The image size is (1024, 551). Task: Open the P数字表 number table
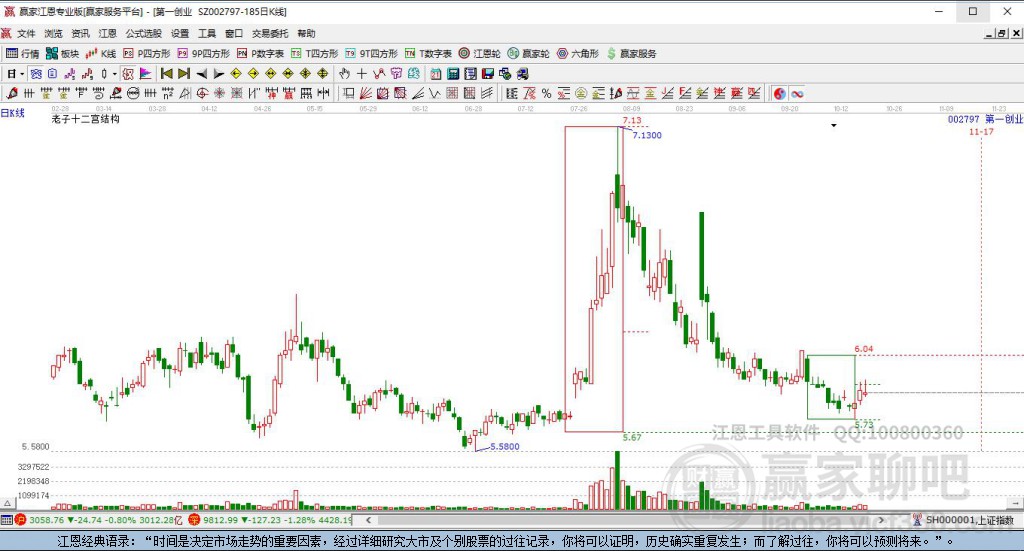pyautogui.click(x=261, y=54)
